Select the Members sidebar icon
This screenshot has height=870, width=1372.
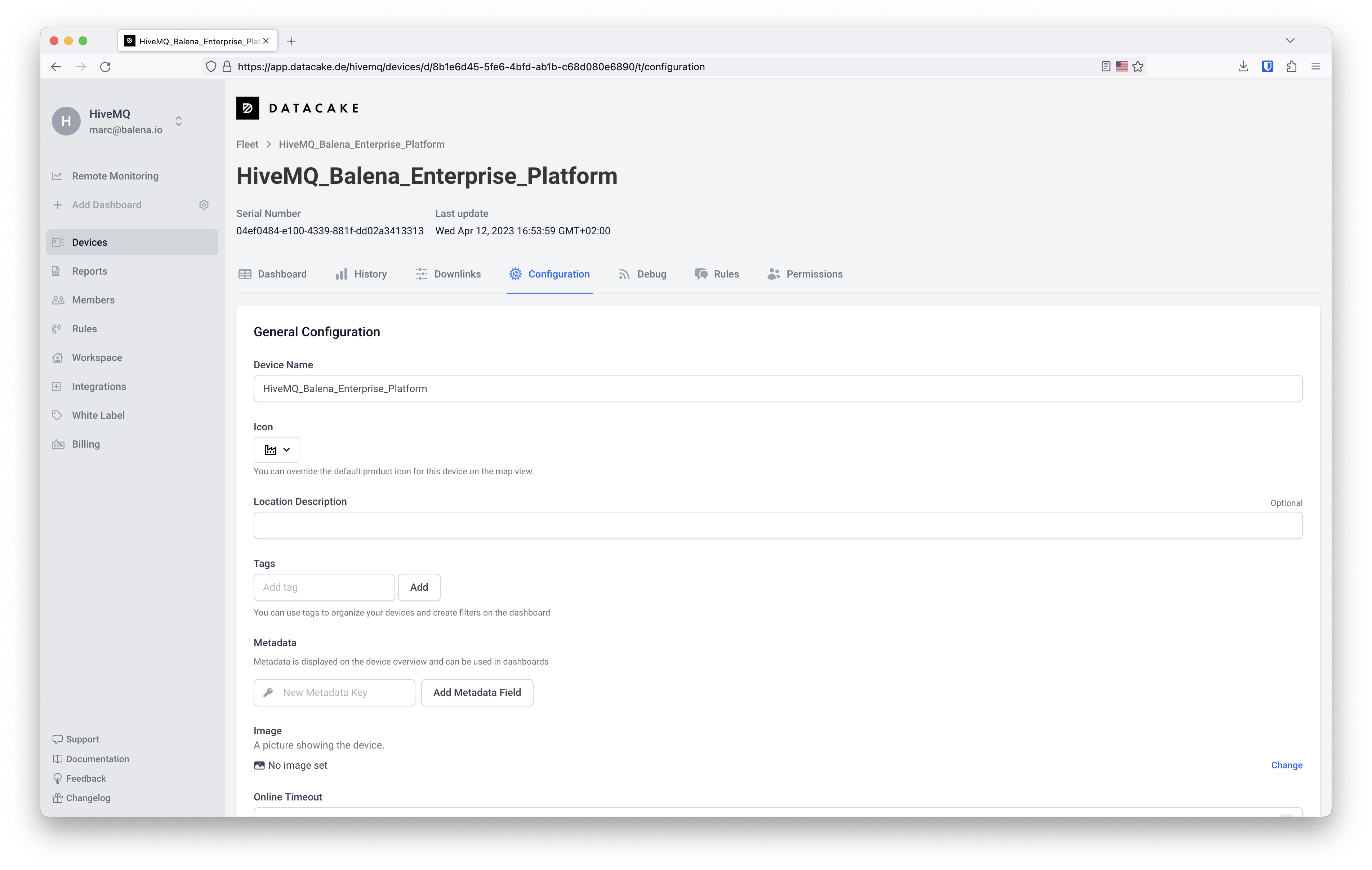(57, 299)
